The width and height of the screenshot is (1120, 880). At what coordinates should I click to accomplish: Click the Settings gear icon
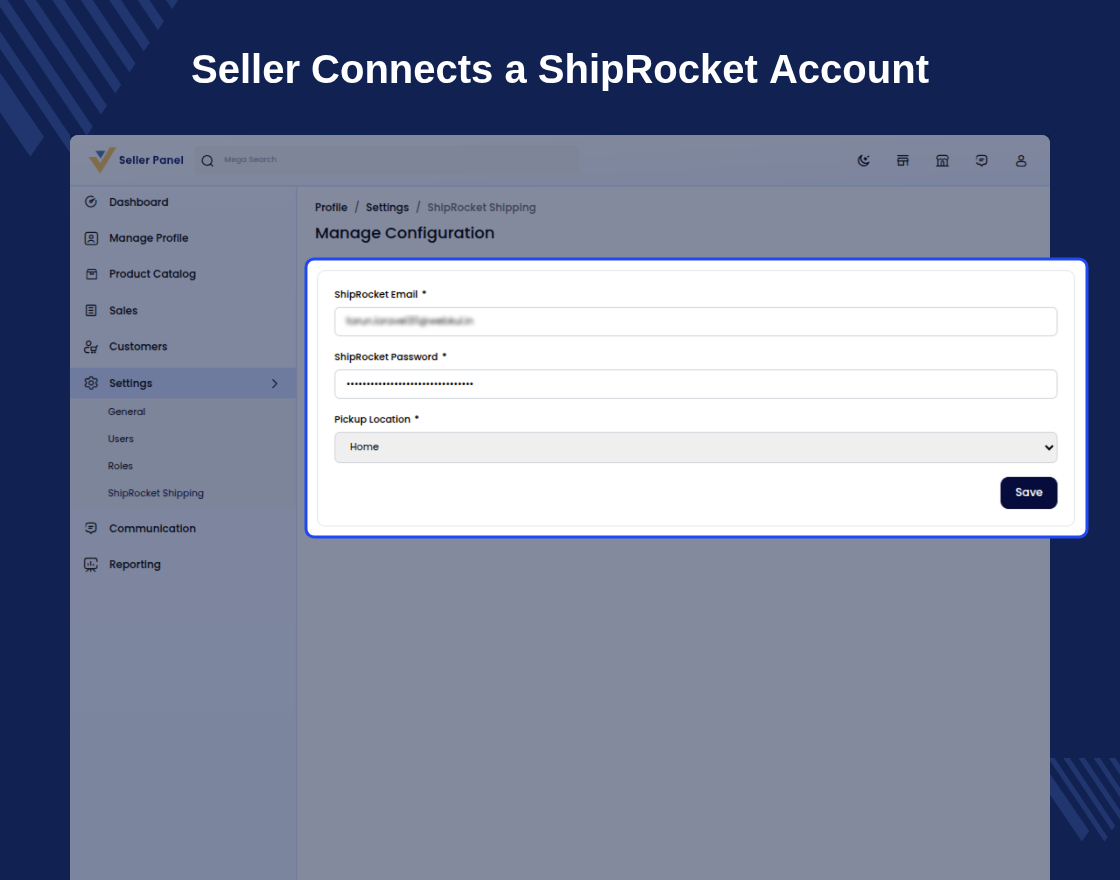coord(91,383)
